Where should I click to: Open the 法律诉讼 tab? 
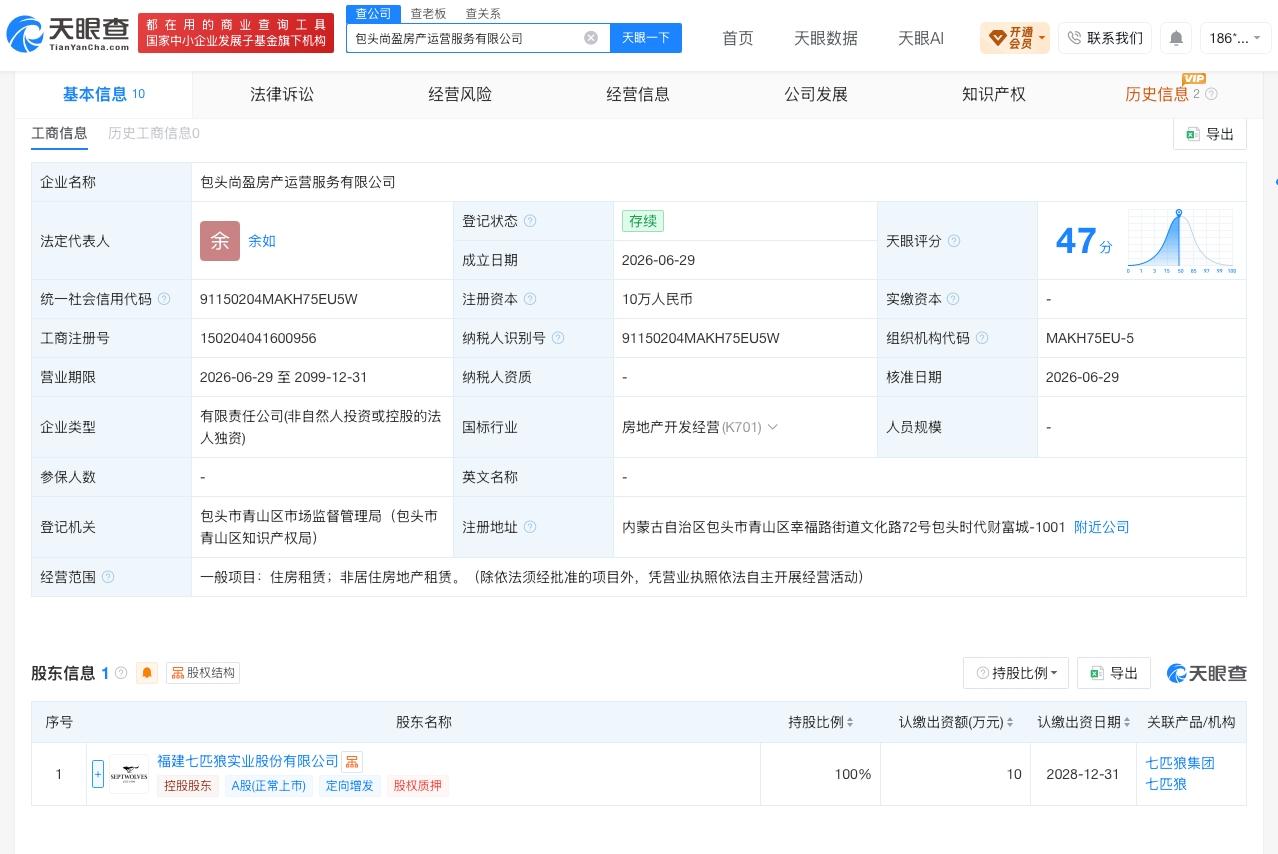pos(282,94)
